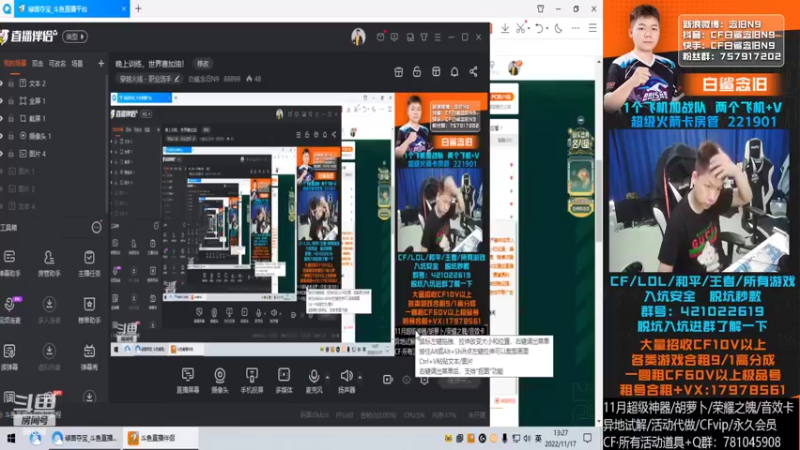Viewport: 800px width, 450px height.
Task: Open the 主播任务 tool
Action: [x=89, y=263]
